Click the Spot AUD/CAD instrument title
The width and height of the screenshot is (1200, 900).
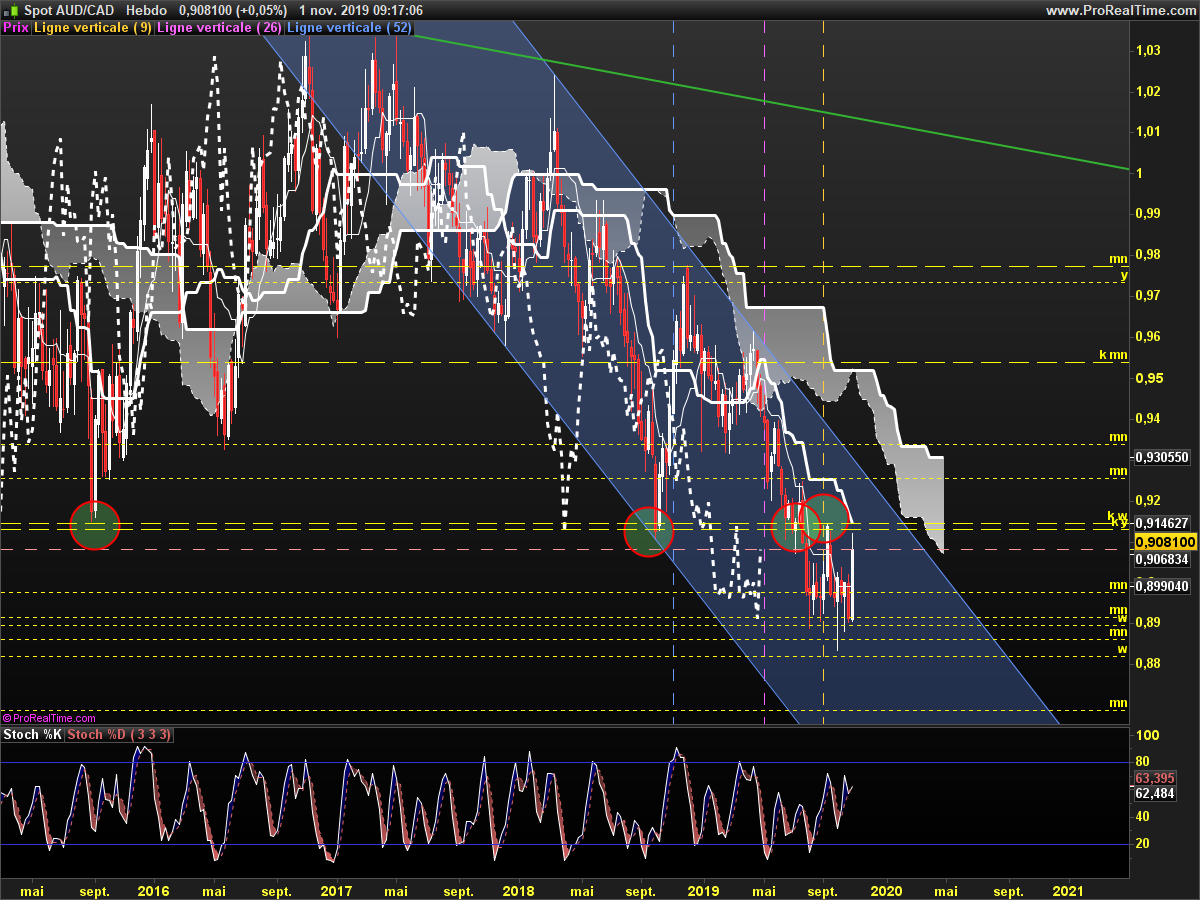(69, 10)
